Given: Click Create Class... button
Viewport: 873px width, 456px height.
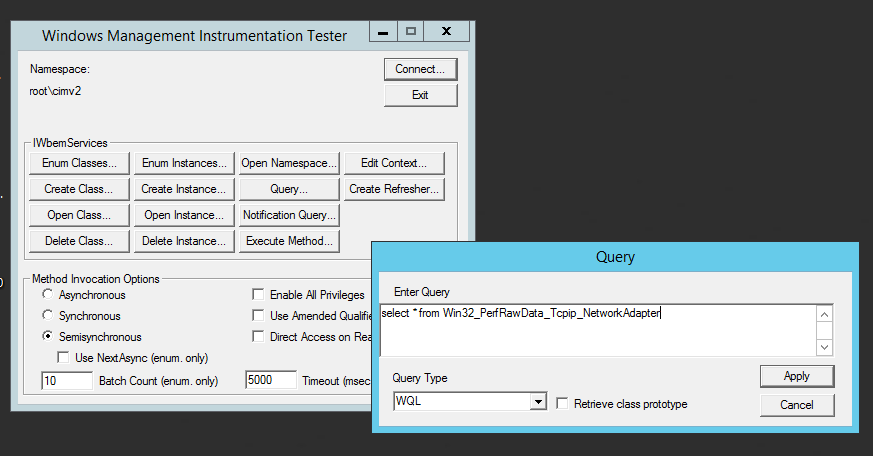Looking at the screenshot, I should point(79,189).
